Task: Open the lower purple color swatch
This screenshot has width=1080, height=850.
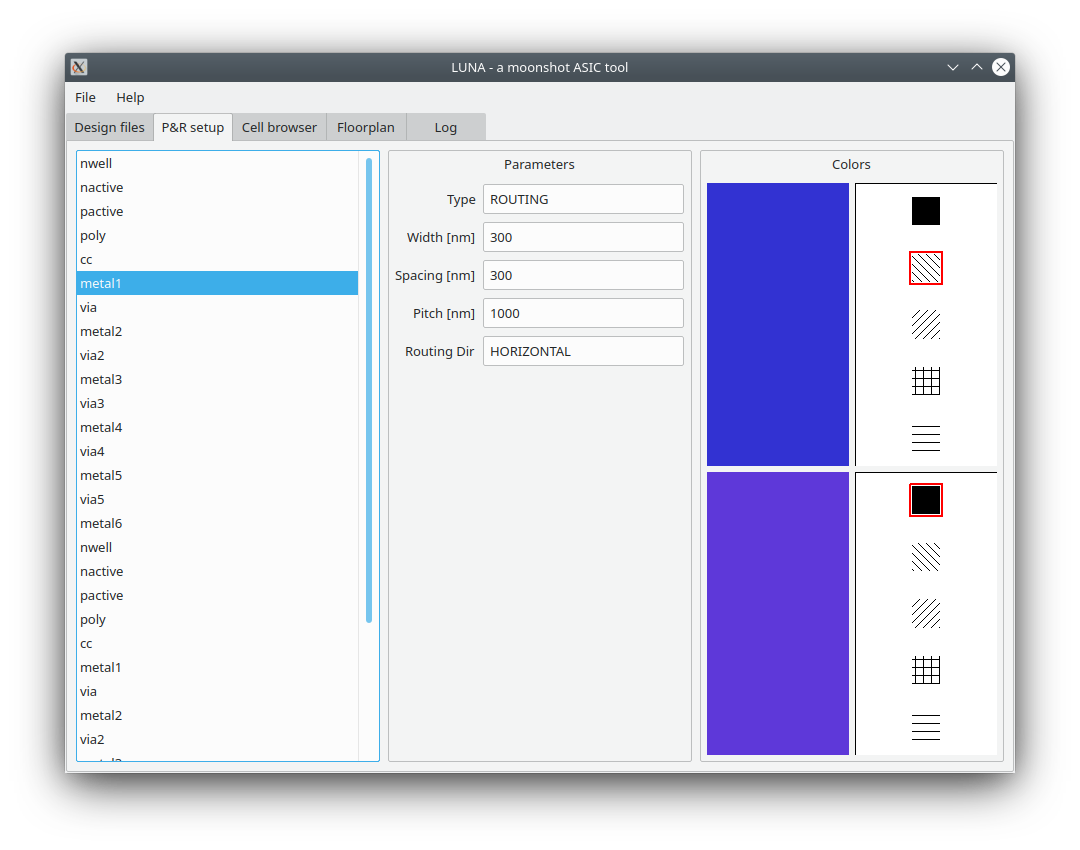Action: click(x=778, y=613)
